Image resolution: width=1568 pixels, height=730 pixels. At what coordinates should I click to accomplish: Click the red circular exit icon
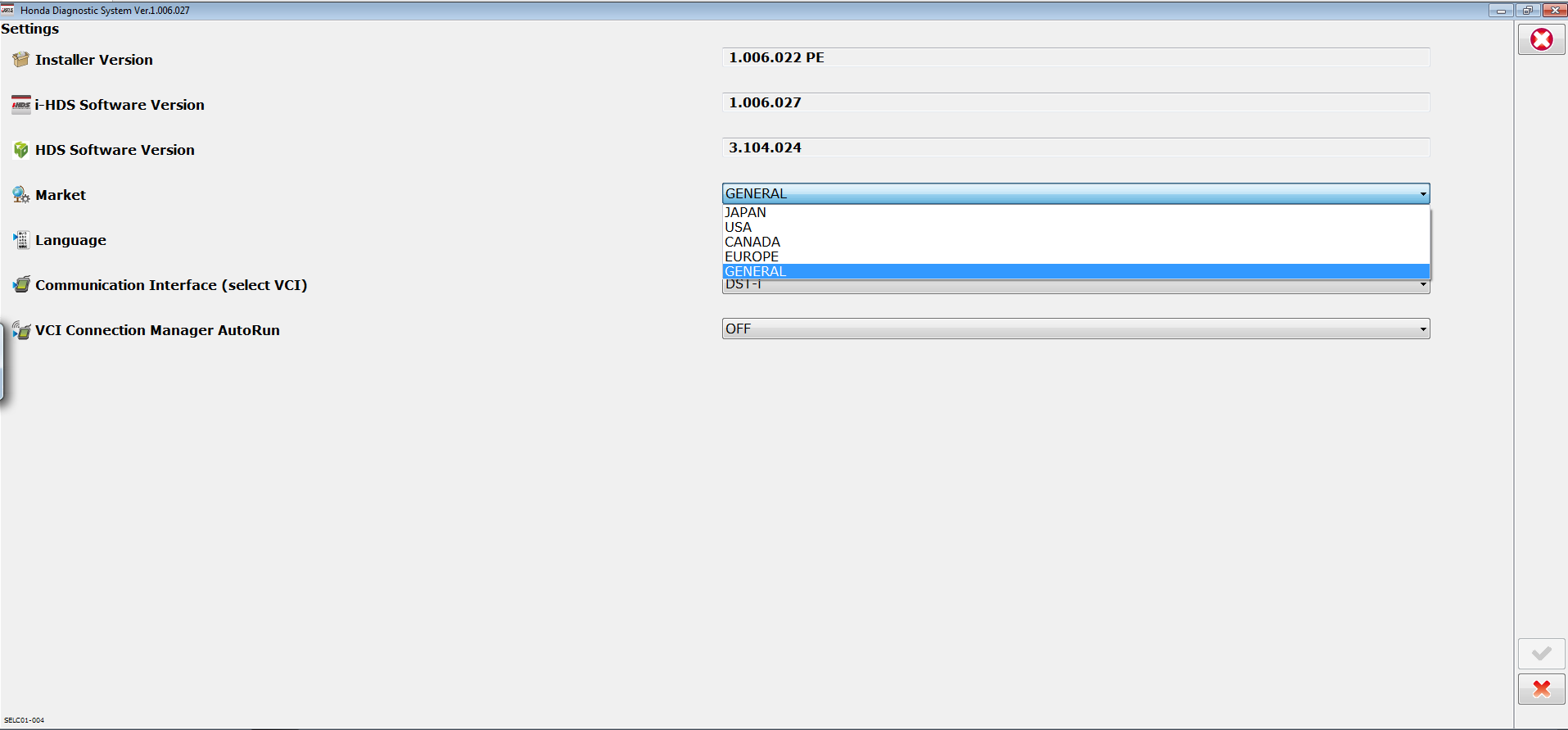click(x=1541, y=39)
